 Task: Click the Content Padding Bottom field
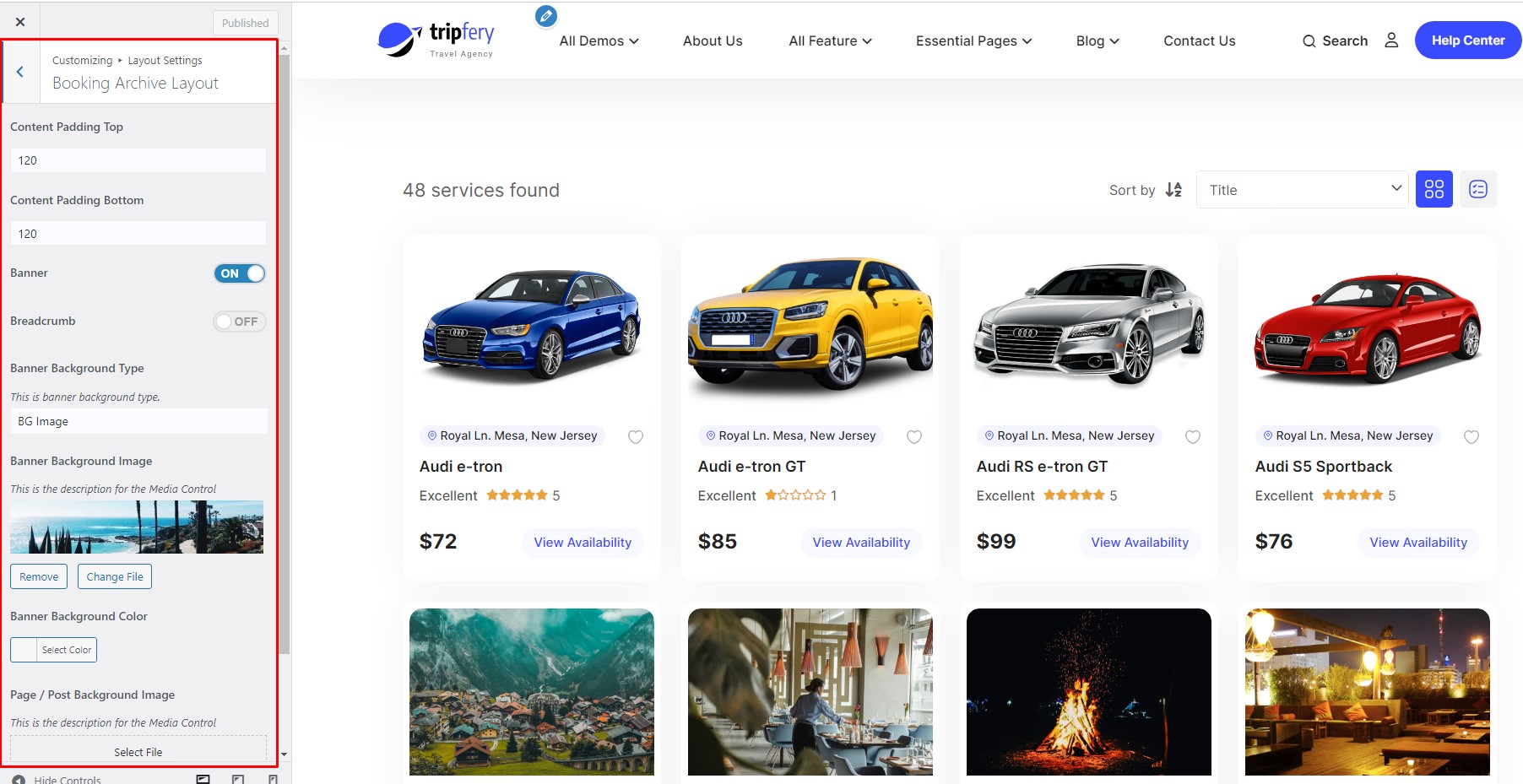point(138,234)
